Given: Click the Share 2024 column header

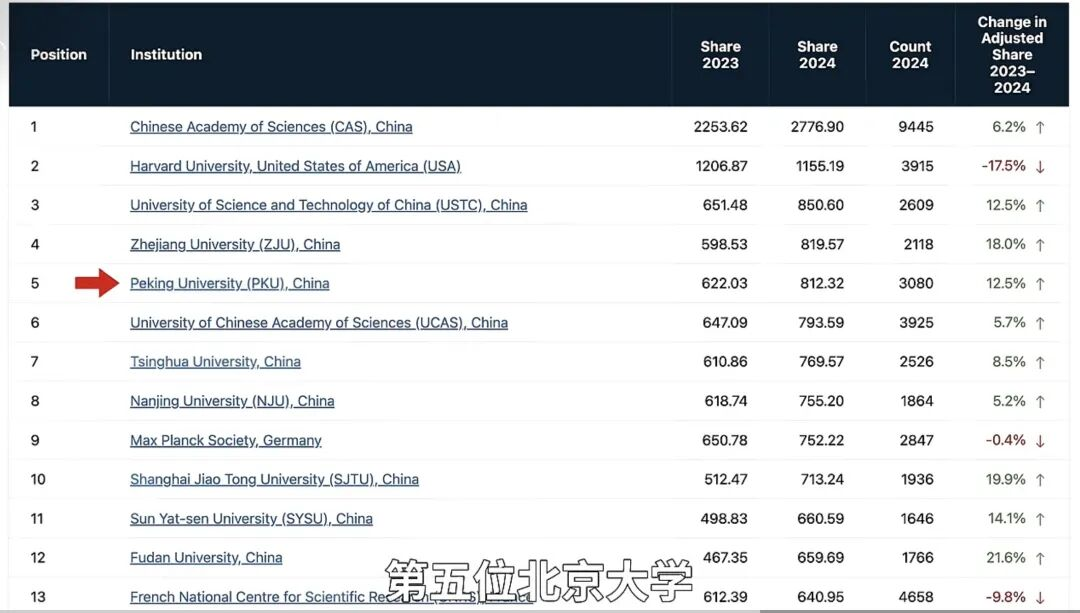Looking at the screenshot, I should tap(817, 55).
